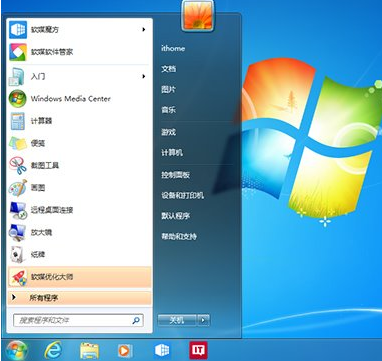Click the 远程桌面连接 text label

52,210
